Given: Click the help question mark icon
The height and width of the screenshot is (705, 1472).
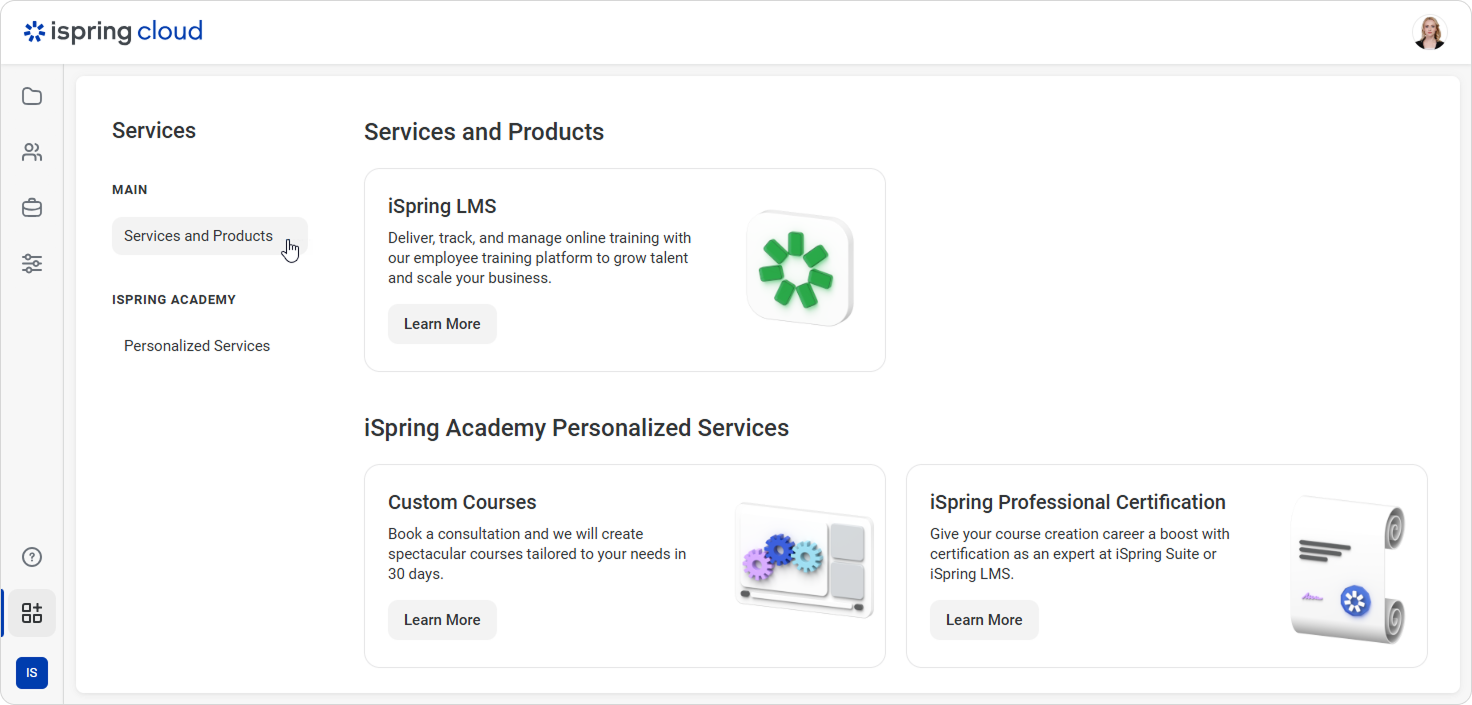Looking at the screenshot, I should 32,557.
